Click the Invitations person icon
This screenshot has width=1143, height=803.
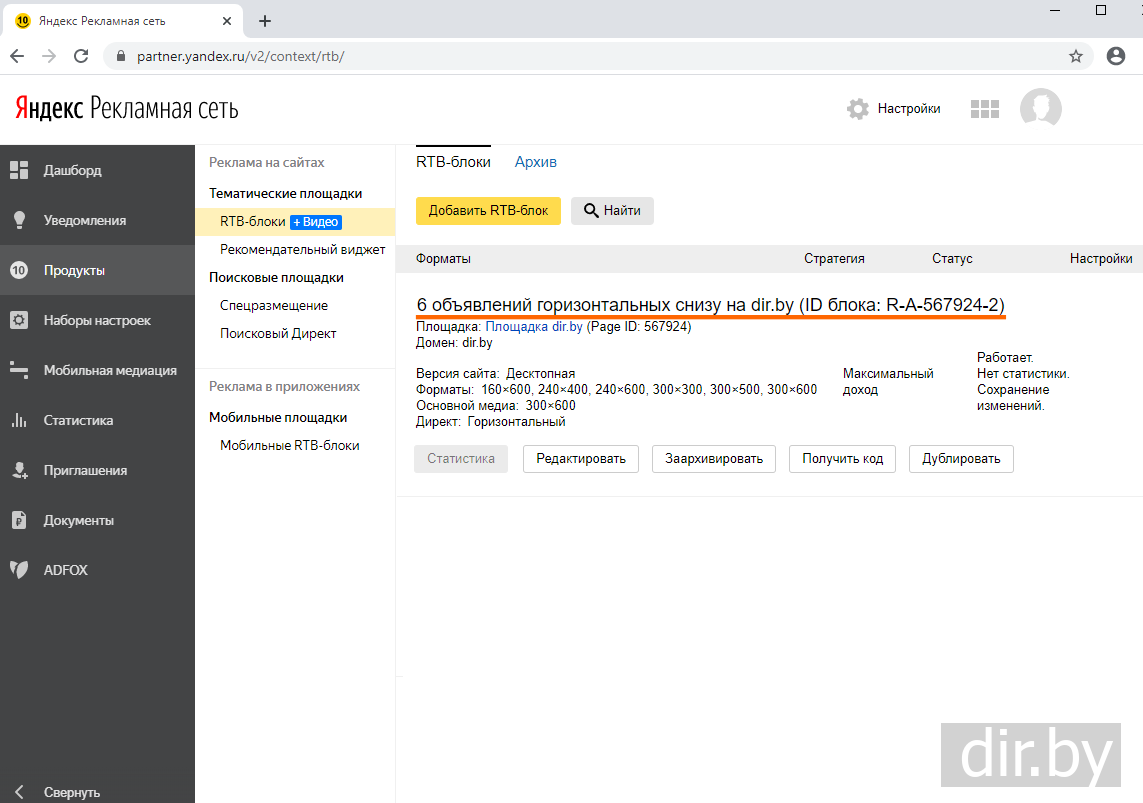[19, 471]
